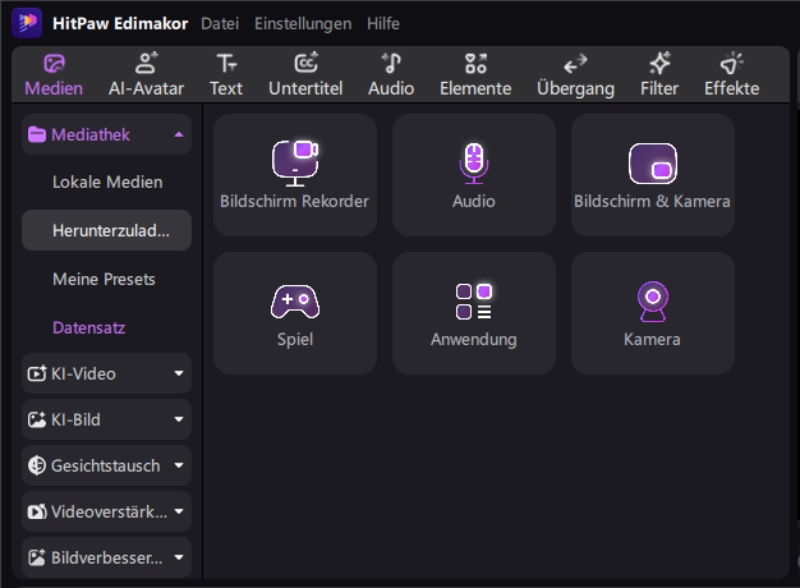This screenshot has width=800, height=588.
Task: Select the Kamera webcam option
Action: (x=652, y=313)
